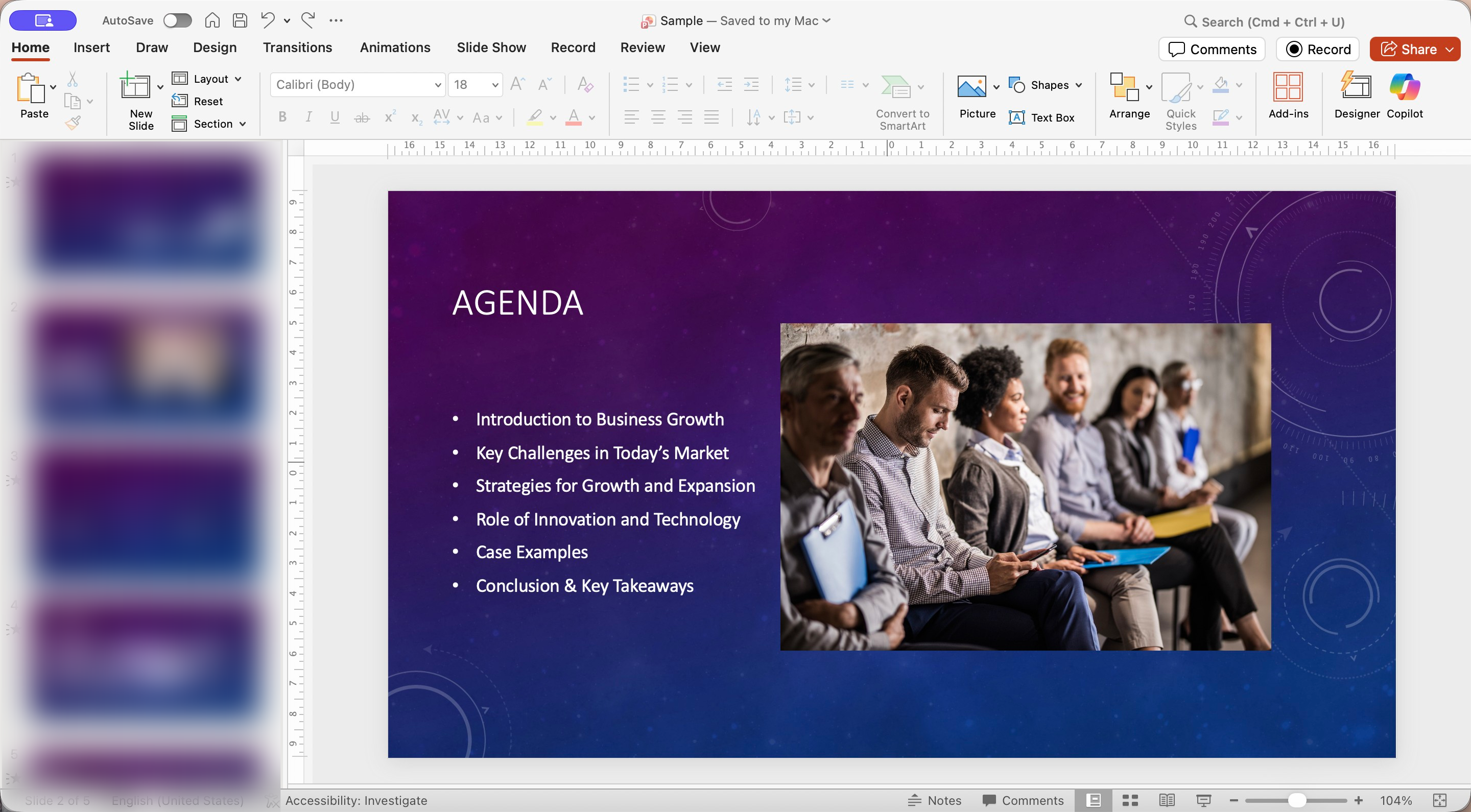Open Copilot from the ribbon
1471x812 pixels.
coord(1404,87)
